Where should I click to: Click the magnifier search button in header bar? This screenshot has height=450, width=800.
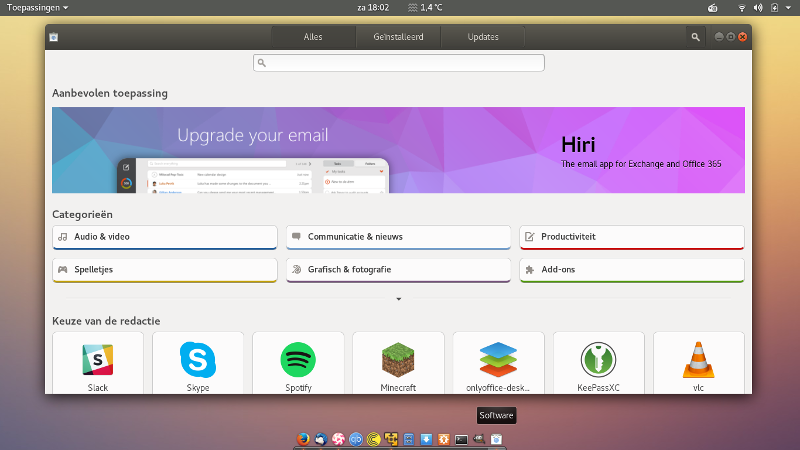[x=695, y=37]
